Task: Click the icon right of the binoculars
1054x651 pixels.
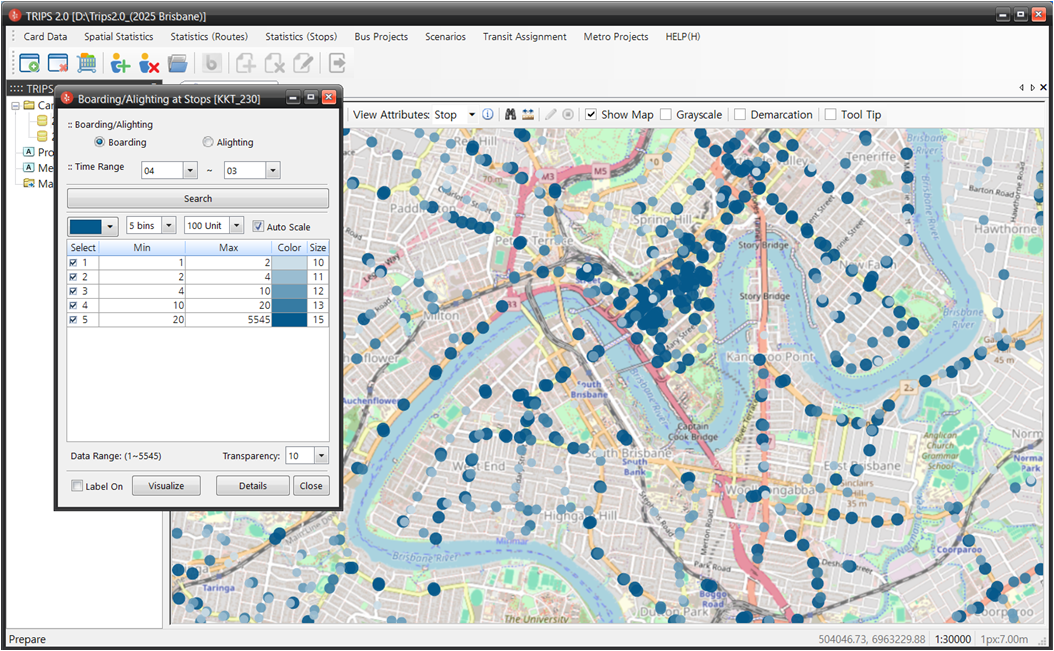Action: 528,114
